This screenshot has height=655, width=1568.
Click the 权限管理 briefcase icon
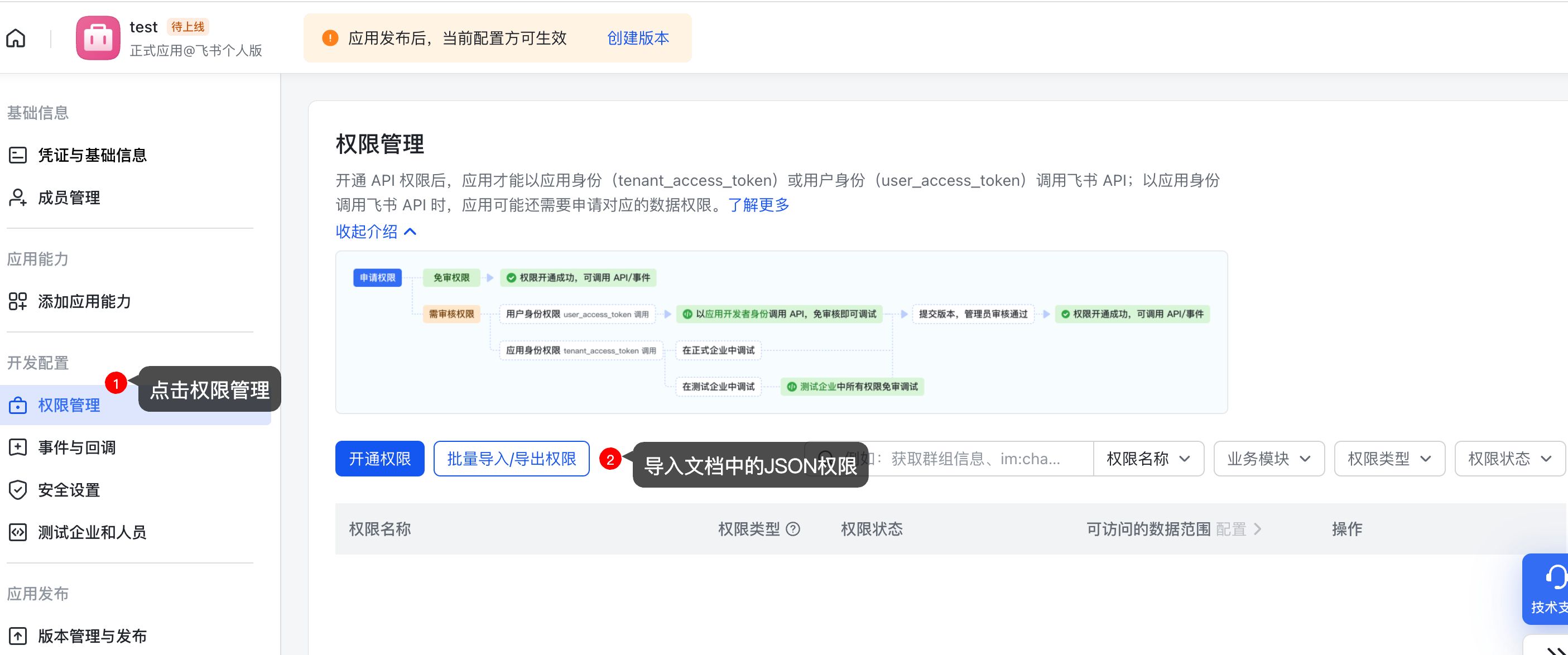click(18, 406)
